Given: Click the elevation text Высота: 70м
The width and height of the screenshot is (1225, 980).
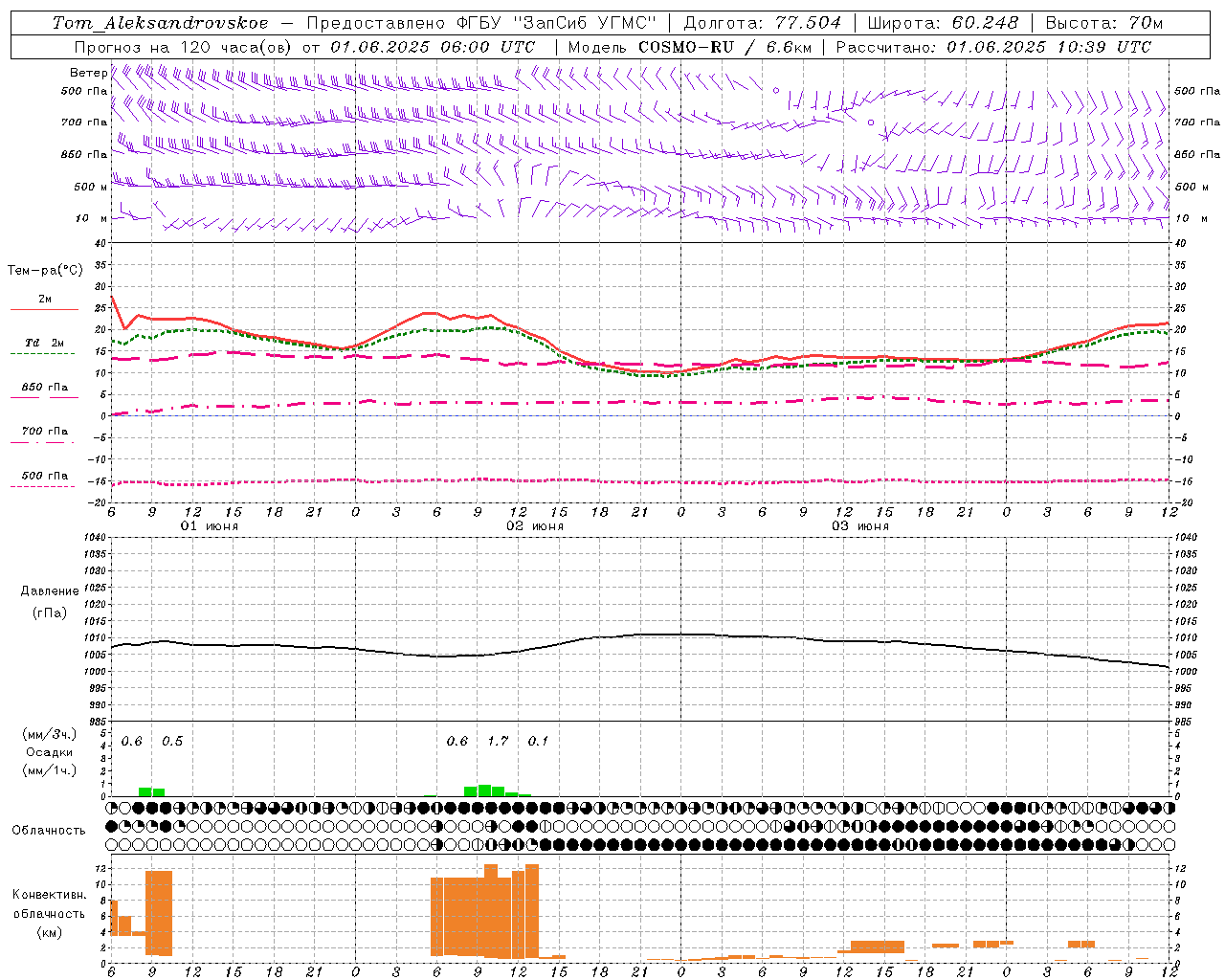Looking at the screenshot, I should [x=1103, y=23].
